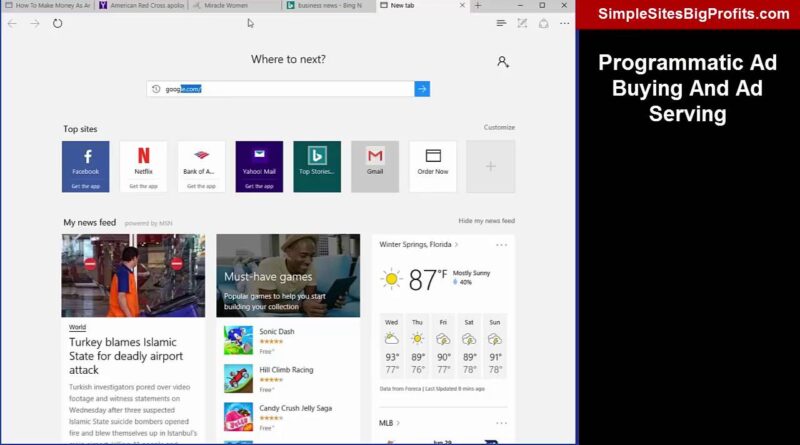The height and width of the screenshot is (445, 800).
Task: Open the Gmail top site tile
Action: pyautogui.click(x=375, y=166)
